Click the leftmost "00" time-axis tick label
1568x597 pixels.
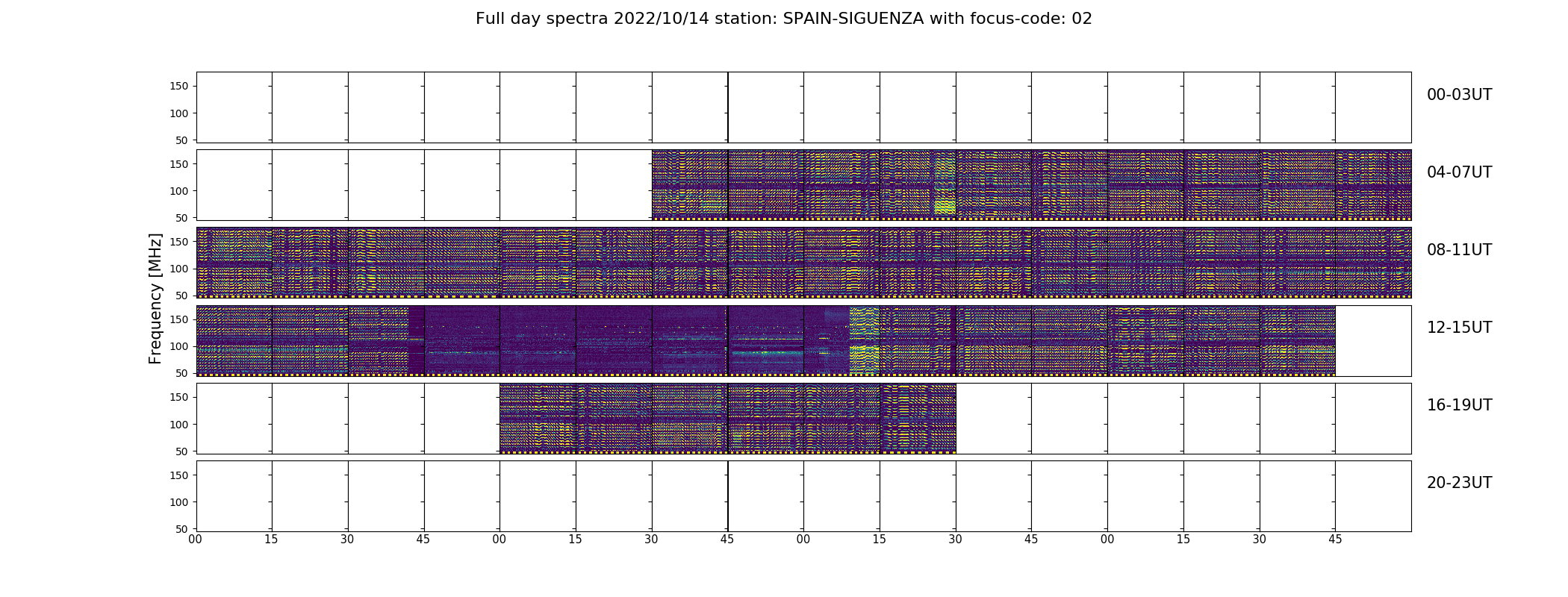point(196,540)
